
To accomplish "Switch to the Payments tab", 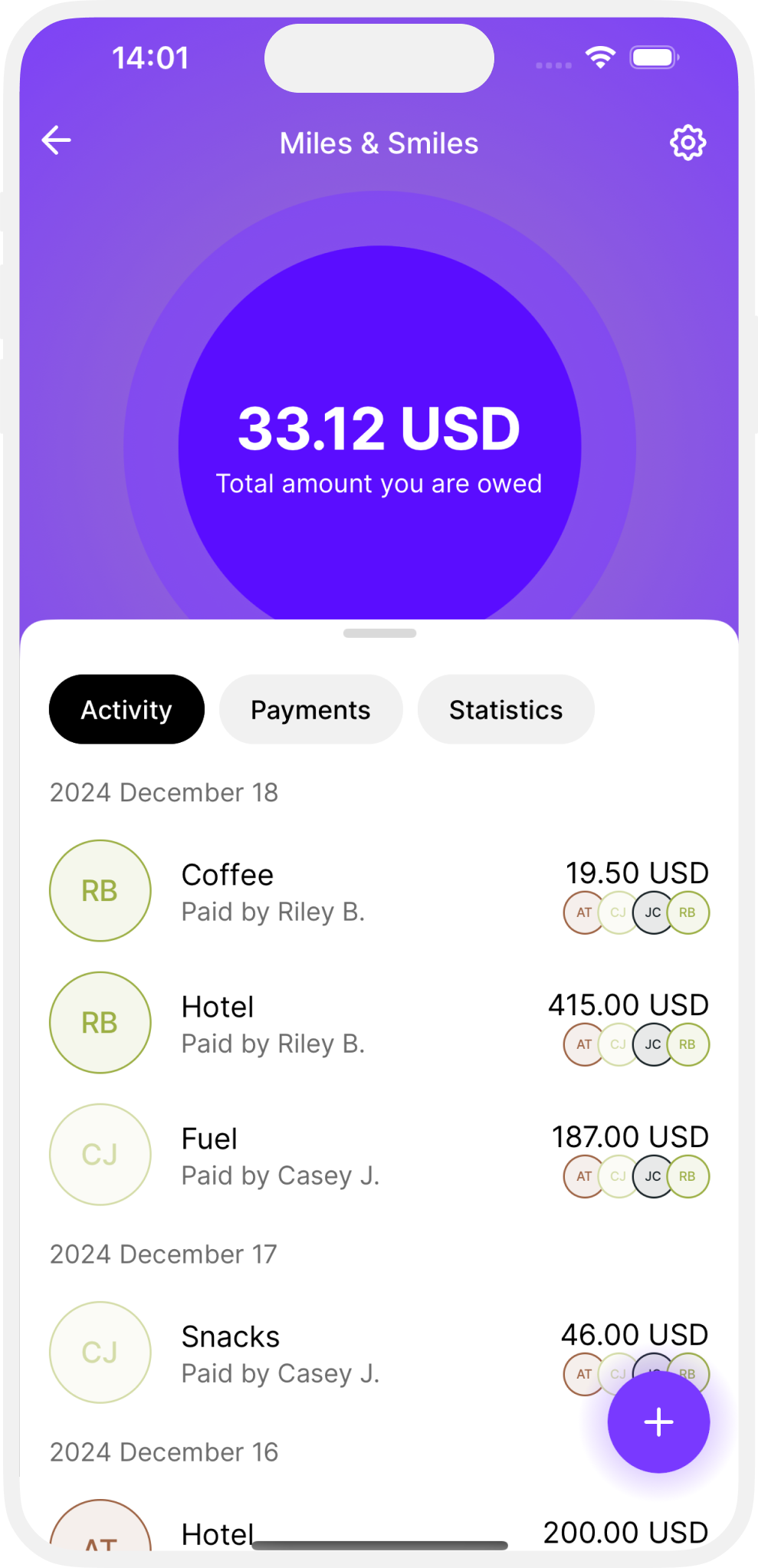I will tap(310, 709).
